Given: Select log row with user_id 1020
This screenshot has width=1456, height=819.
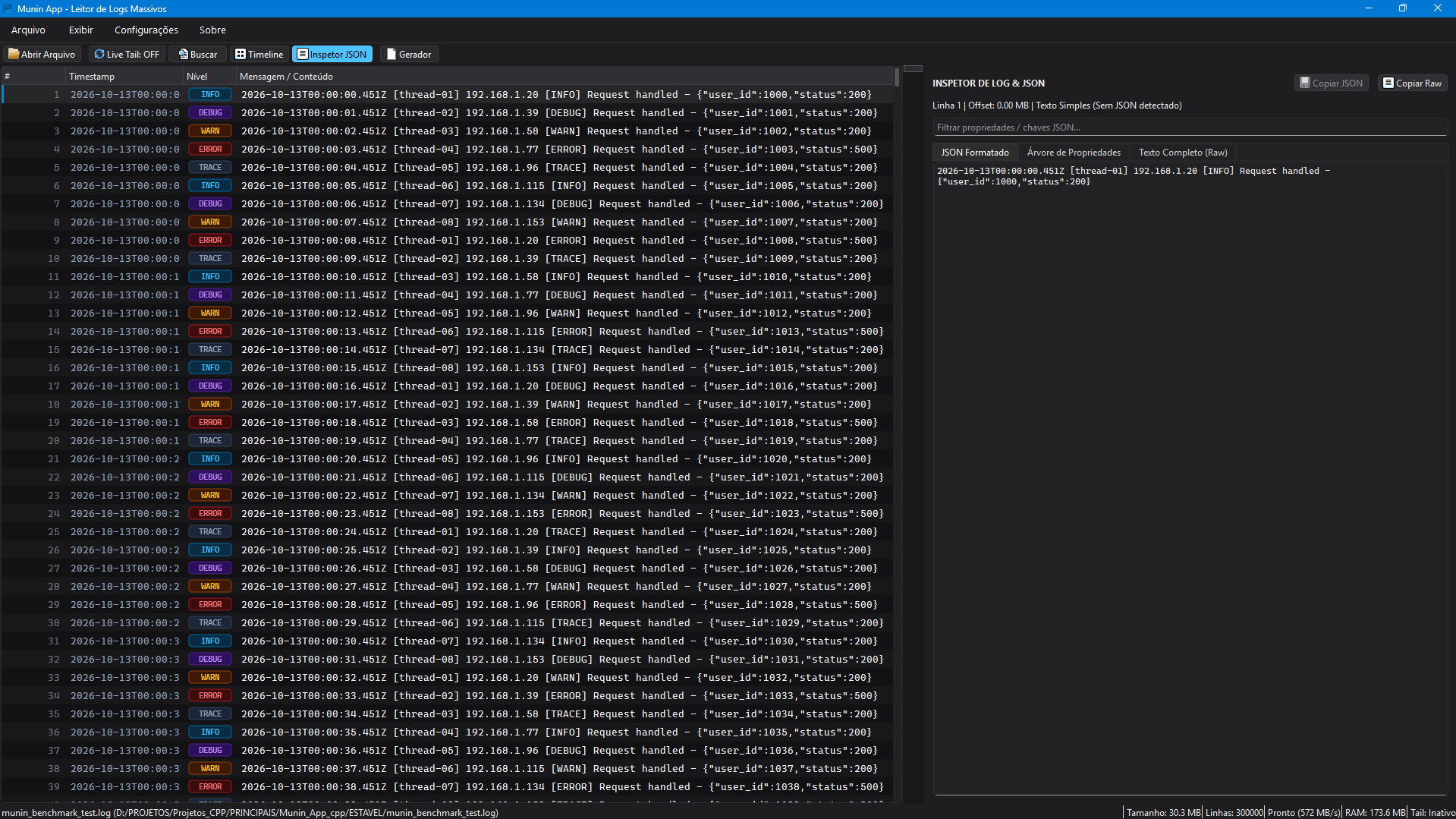Looking at the screenshot, I should [448, 459].
